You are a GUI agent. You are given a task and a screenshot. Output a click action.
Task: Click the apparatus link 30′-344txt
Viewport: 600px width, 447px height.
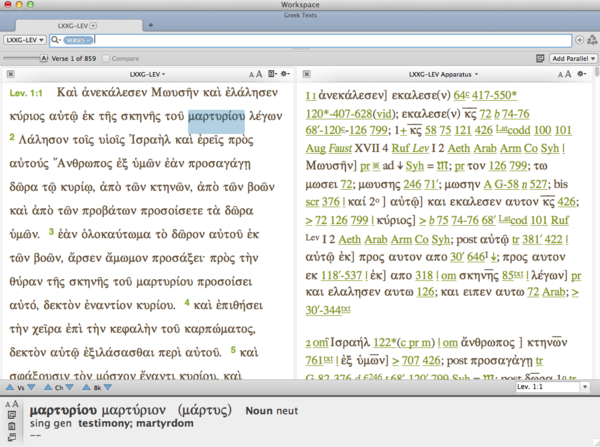[328, 310]
